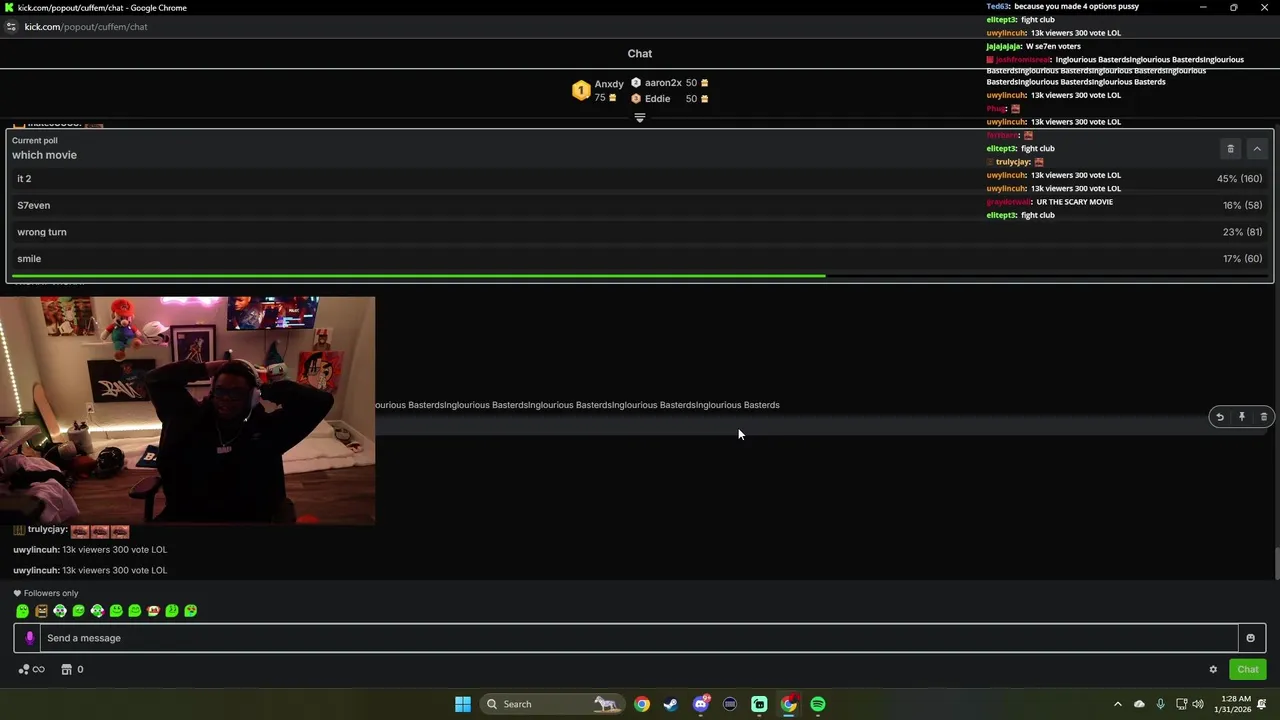The height and width of the screenshot is (720, 1280).
Task: Click the purple microphone chat identity icon
Action: coord(30,638)
